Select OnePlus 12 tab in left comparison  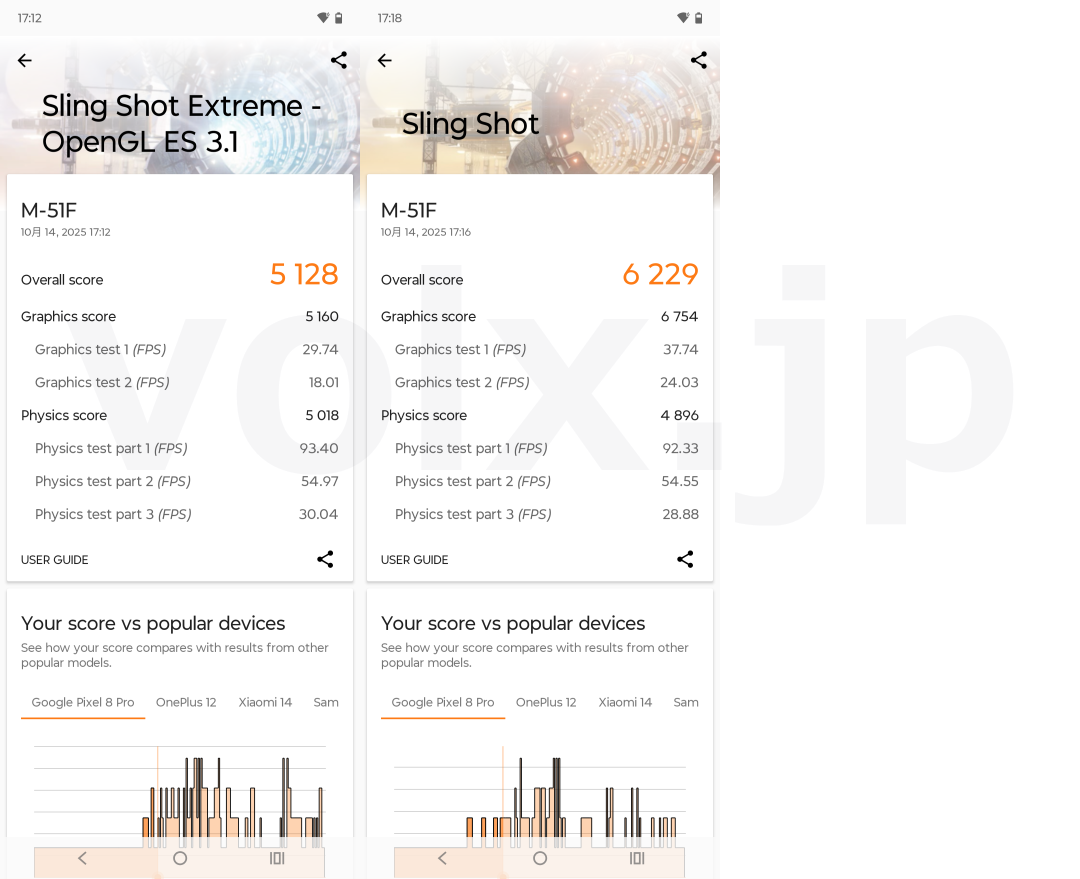click(186, 702)
